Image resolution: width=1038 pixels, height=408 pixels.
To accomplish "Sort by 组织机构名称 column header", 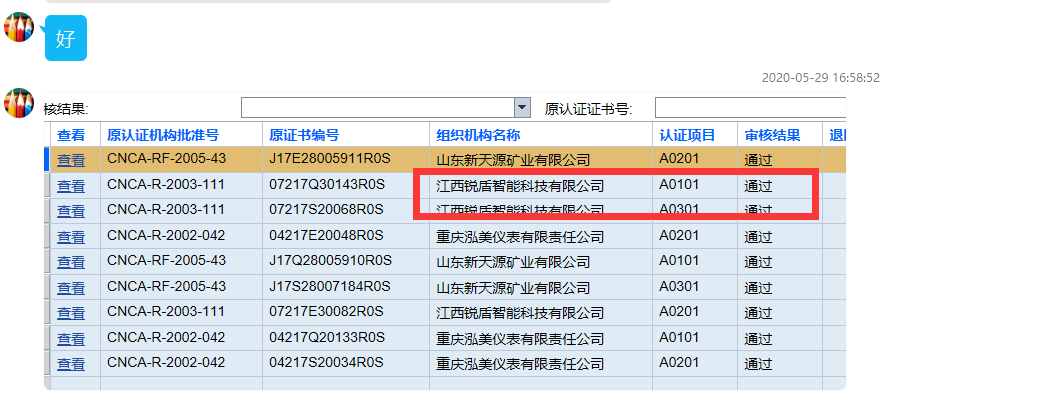I will 478,135.
